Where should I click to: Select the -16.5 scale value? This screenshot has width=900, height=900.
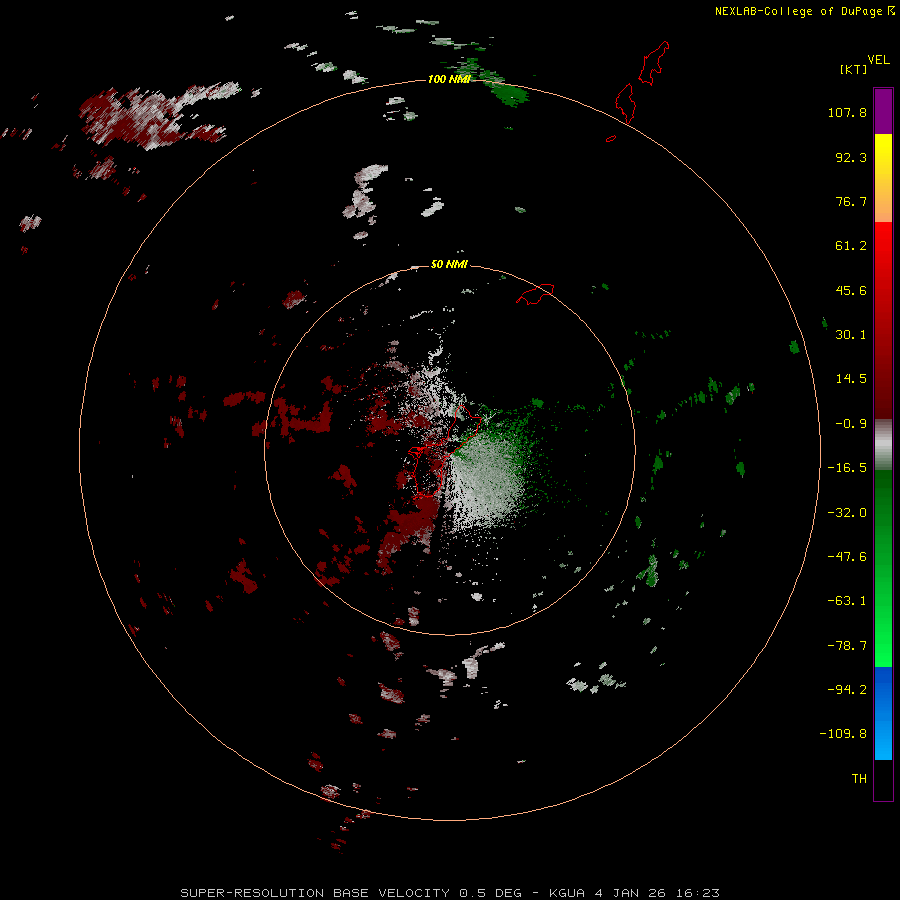coord(847,468)
